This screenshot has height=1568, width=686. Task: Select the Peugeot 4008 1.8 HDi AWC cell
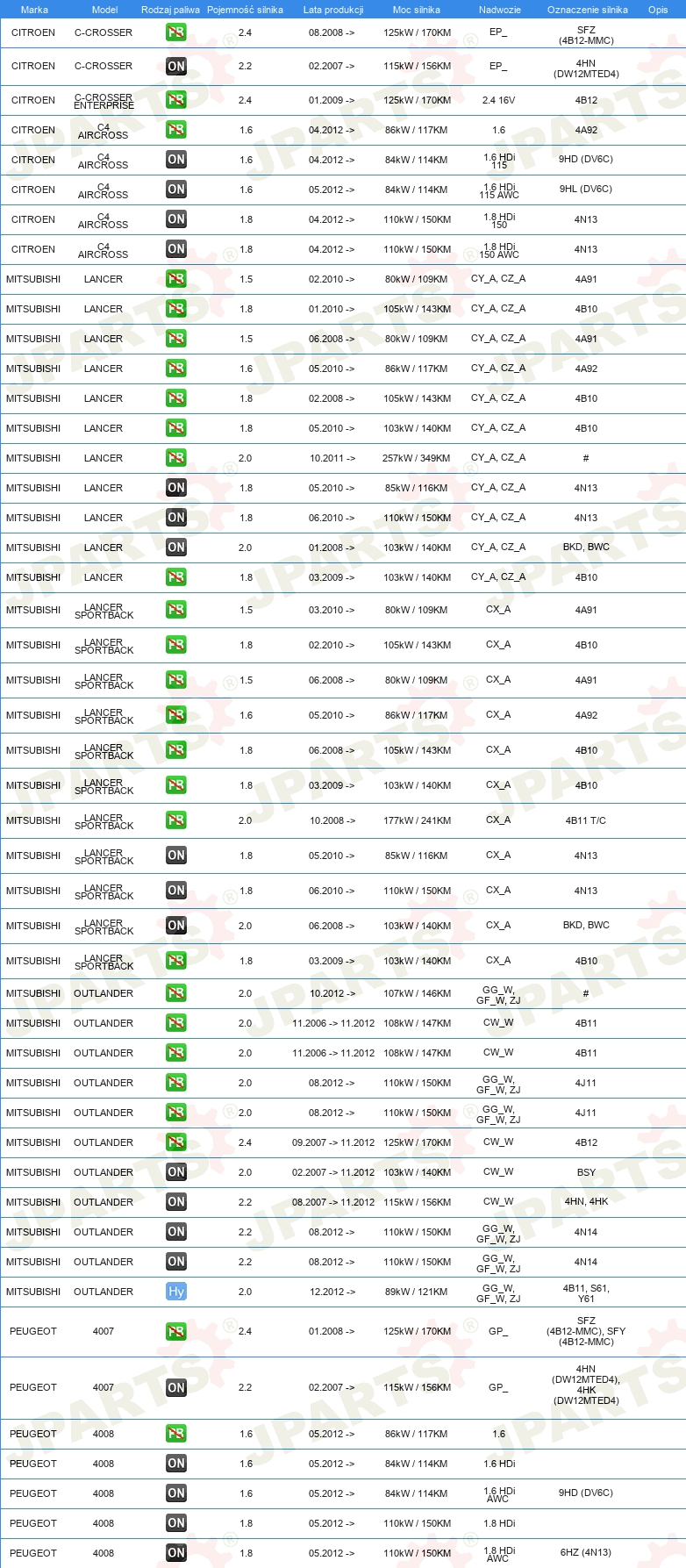point(499,1554)
